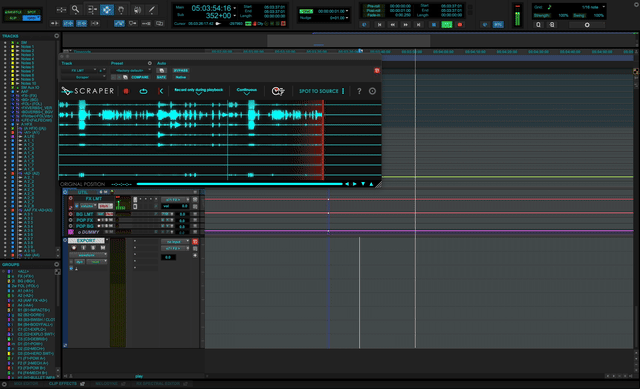Toggle the automation SAFE button
The width and height of the screenshot is (640, 389).
[x=162, y=77]
